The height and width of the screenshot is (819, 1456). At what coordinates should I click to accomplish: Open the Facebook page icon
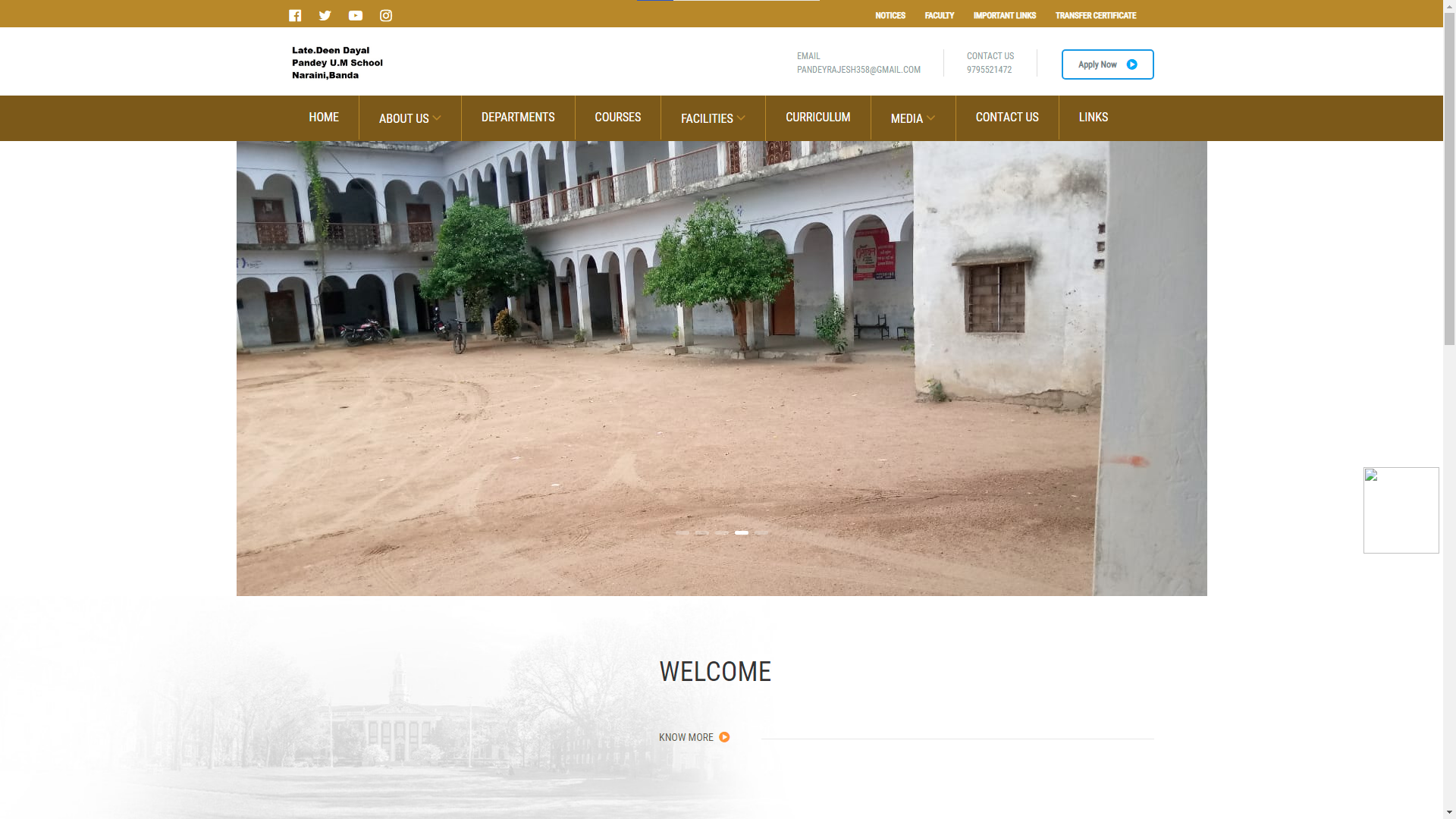[295, 15]
